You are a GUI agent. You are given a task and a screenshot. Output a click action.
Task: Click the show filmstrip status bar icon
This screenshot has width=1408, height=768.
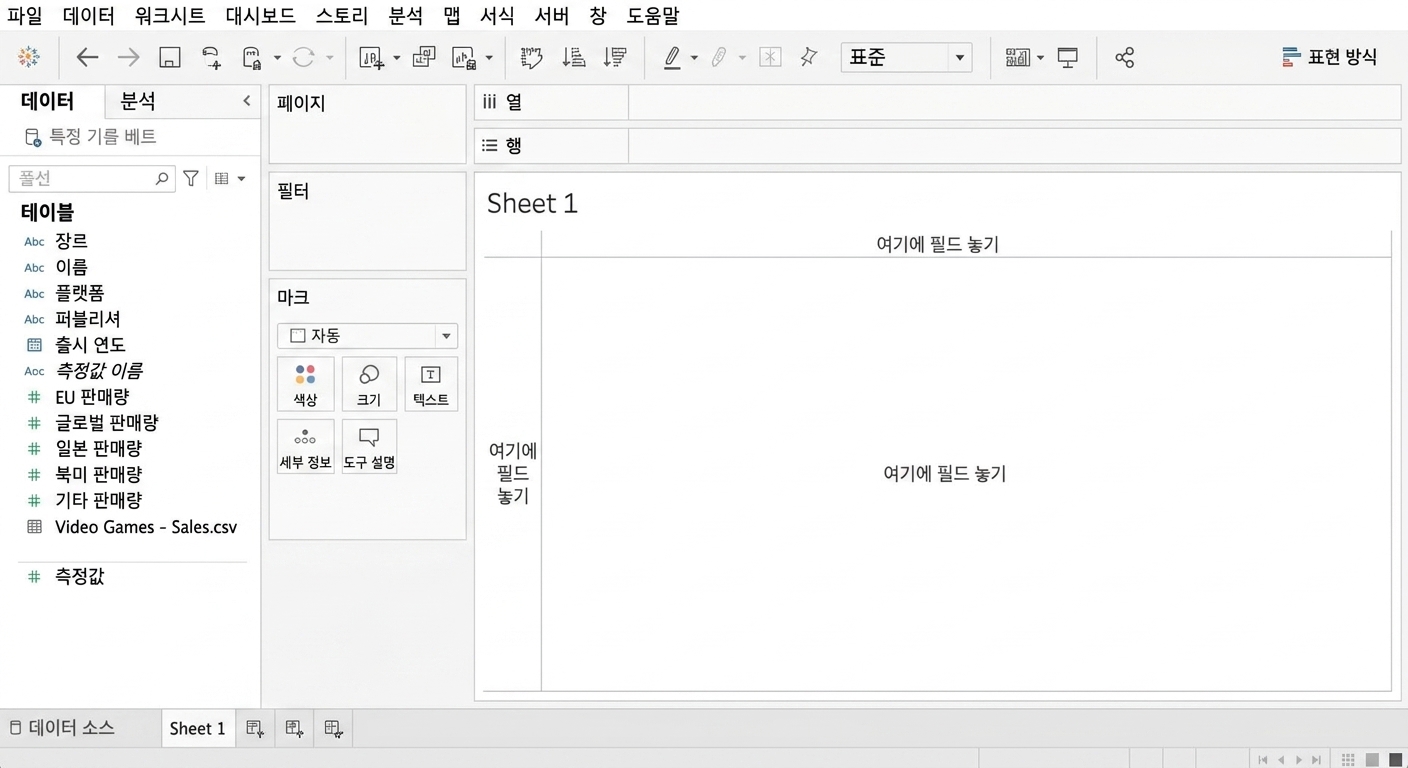tap(1372, 760)
